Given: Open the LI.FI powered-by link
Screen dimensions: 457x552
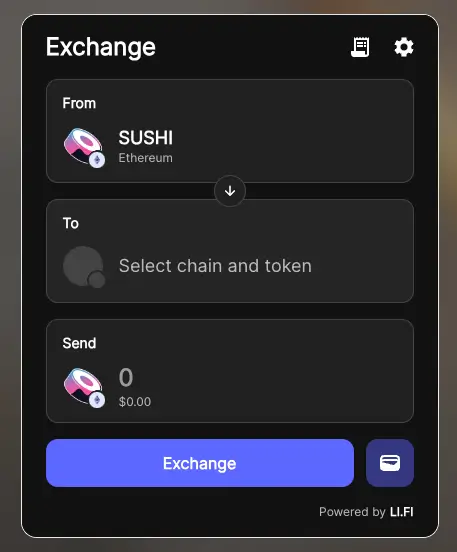Looking at the screenshot, I should [x=401, y=512].
